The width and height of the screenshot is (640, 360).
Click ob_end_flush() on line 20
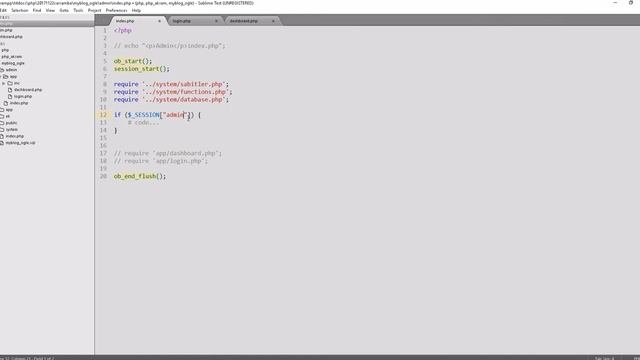(x=140, y=176)
